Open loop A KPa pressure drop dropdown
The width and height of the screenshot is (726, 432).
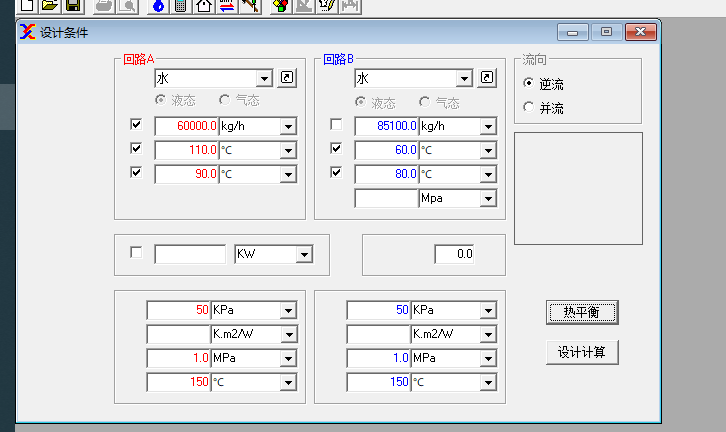click(x=288, y=311)
